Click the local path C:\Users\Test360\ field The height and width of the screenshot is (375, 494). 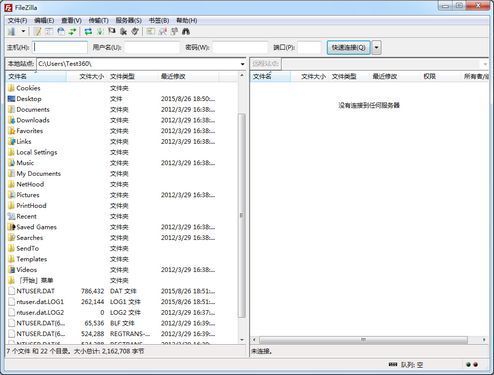coord(138,64)
